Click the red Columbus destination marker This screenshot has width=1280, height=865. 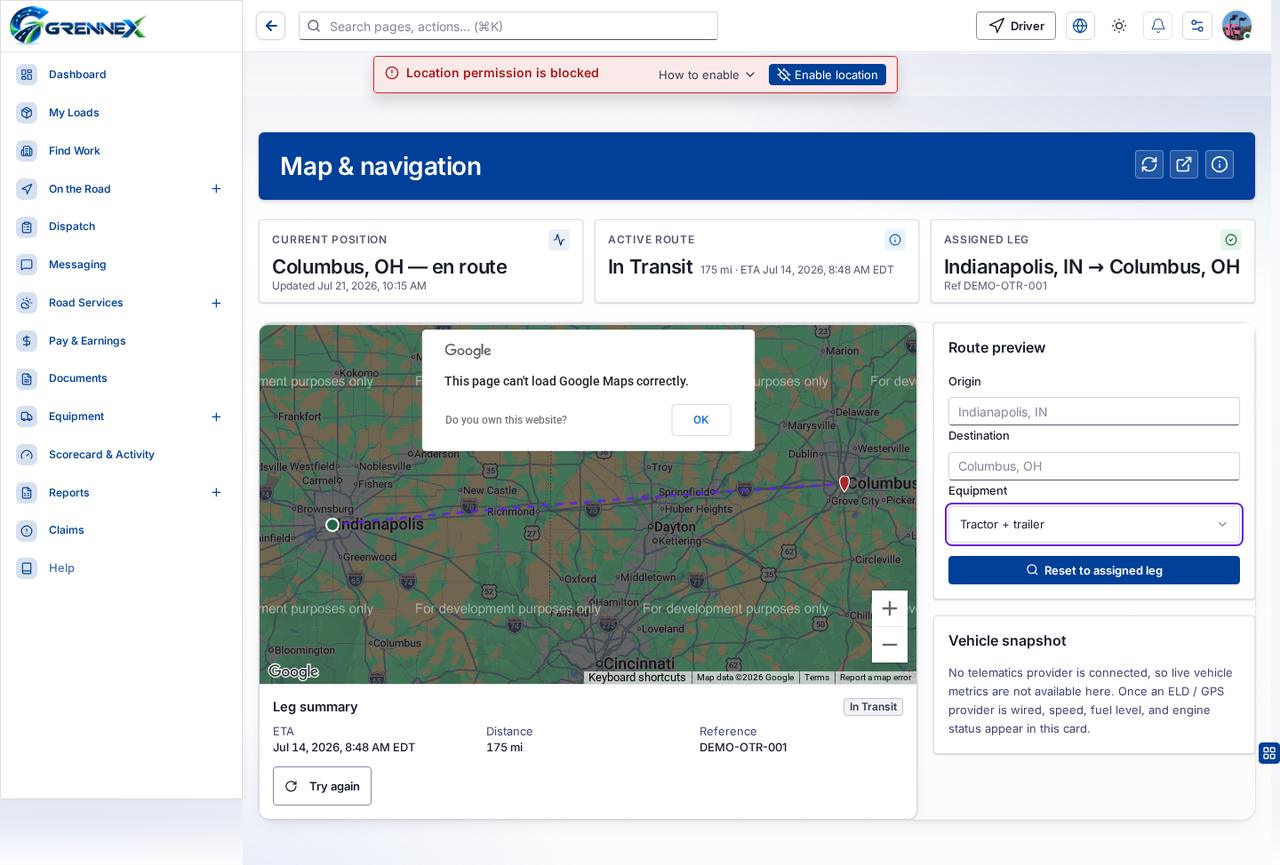point(844,484)
